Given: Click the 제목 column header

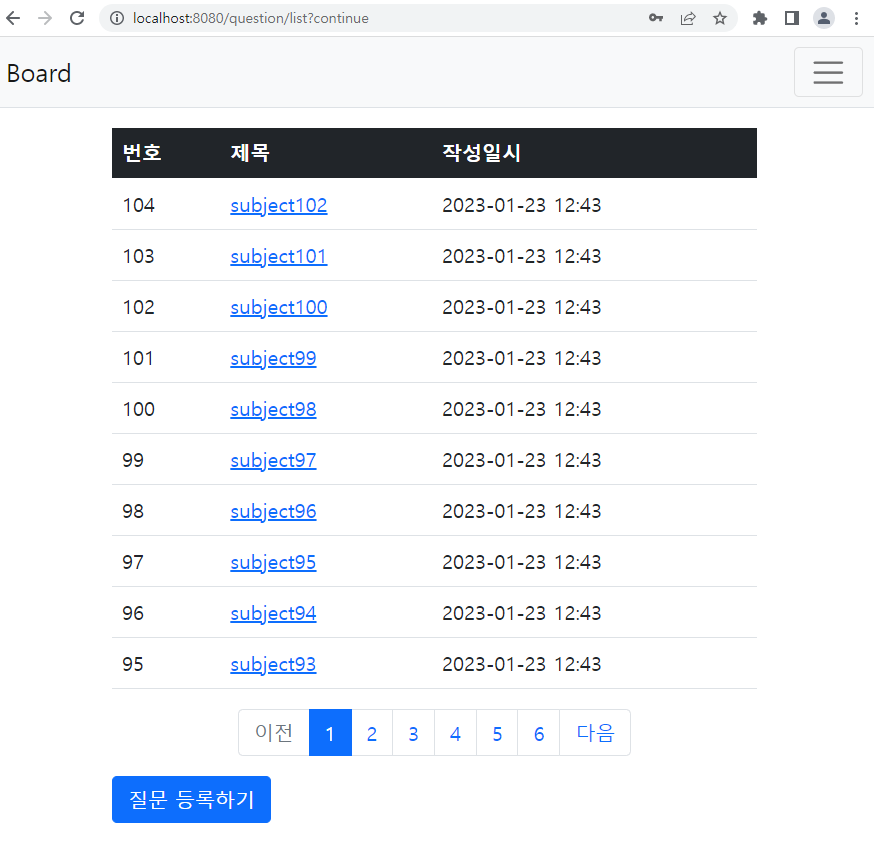Looking at the screenshot, I should click(x=250, y=153).
